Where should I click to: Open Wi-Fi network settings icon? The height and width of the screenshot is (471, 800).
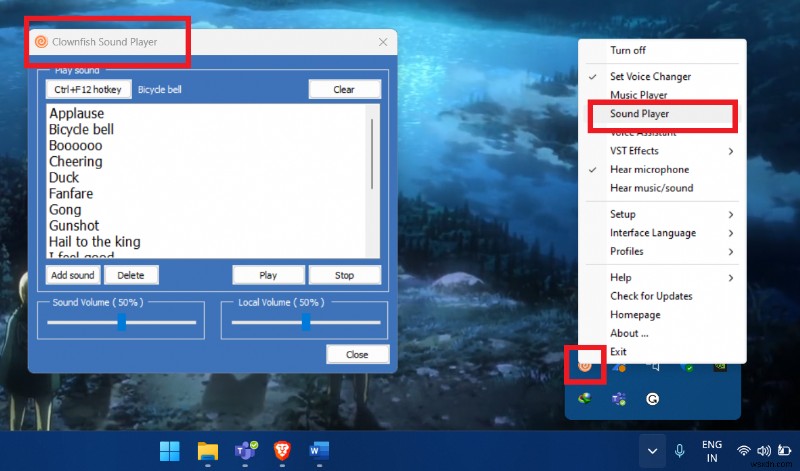point(744,451)
